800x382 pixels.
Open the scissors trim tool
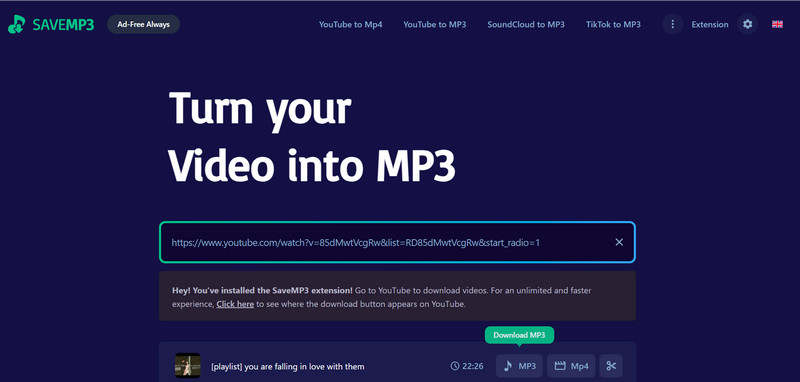coord(611,366)
